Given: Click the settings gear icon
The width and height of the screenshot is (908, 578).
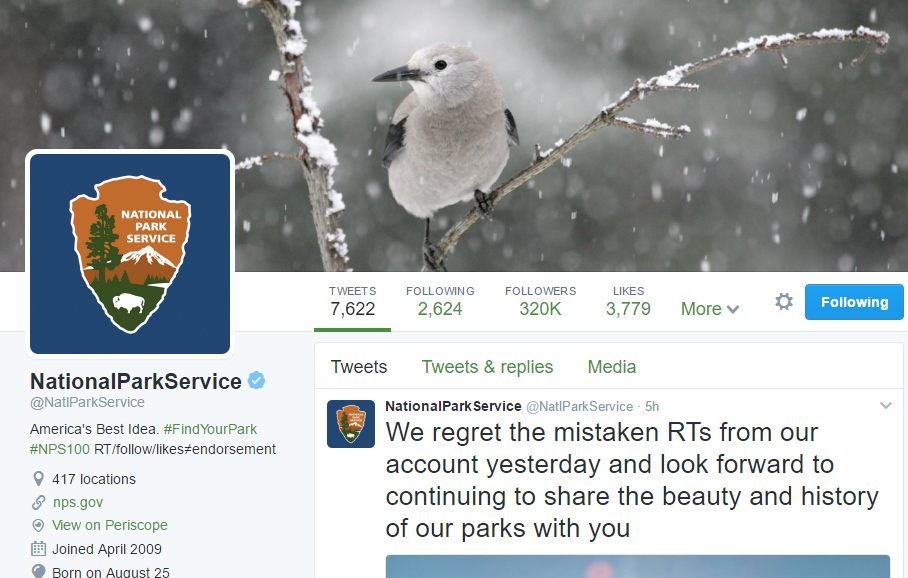Looking at the screenshot, I should tap(783, 300).
